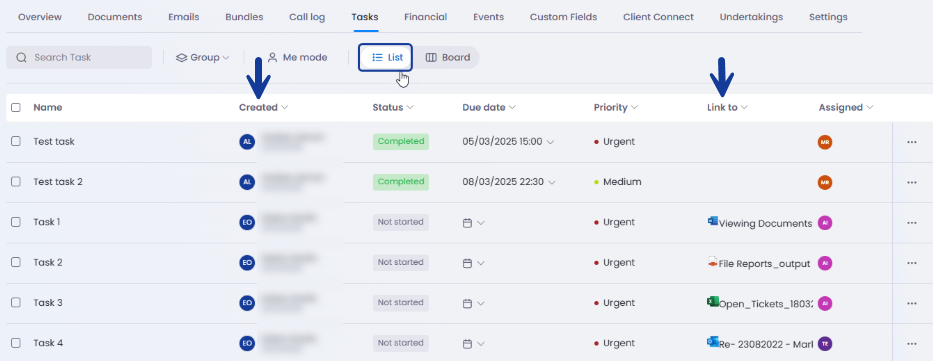The width and height of the screenshot is (933, 361).
Task: Select the checkbox for Task 3
Action: click(x=16, y=303)
